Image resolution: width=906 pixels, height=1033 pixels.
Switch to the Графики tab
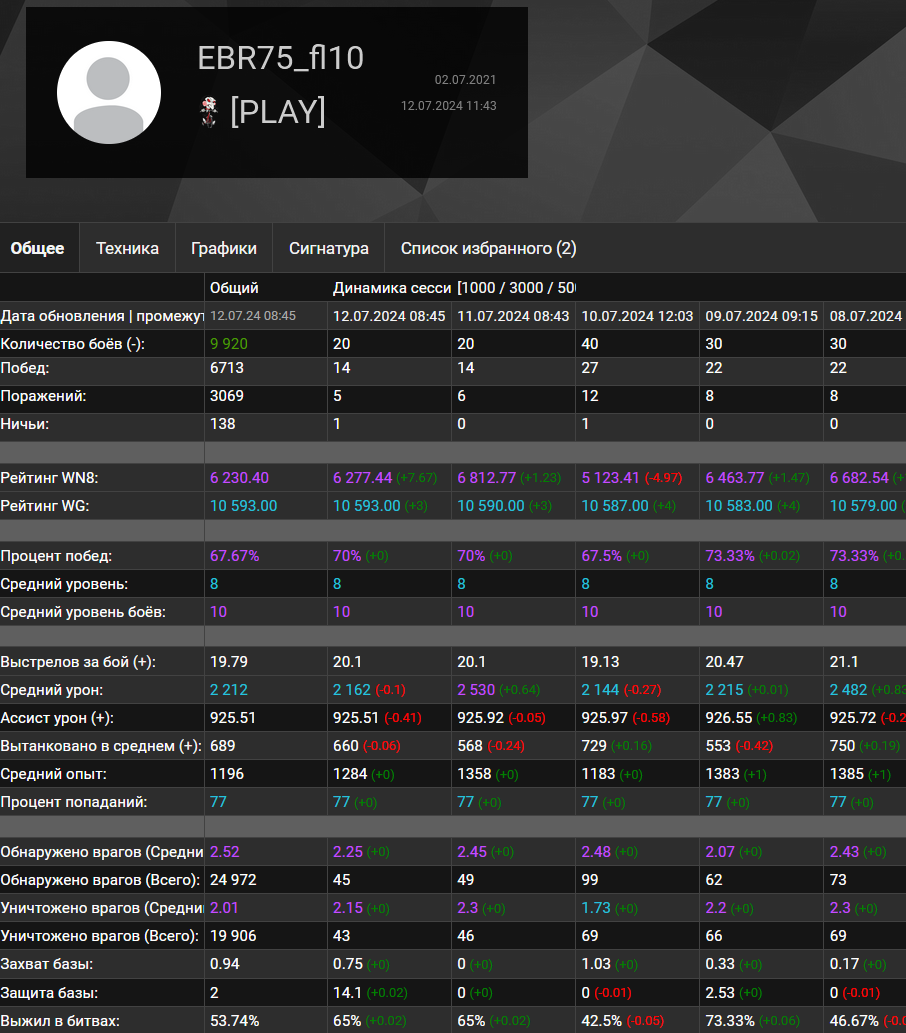pos(224,248)
